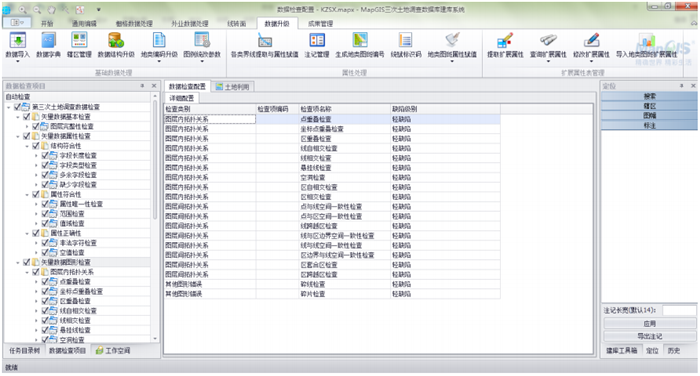Click the 图例修改参数 icon
700x376 pixels.
pyautogui.click(x=202, y=41)
